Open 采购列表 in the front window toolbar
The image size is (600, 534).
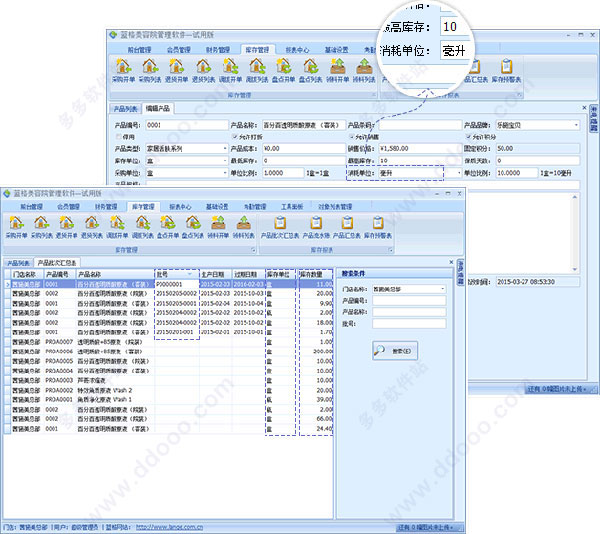(42, 226)
